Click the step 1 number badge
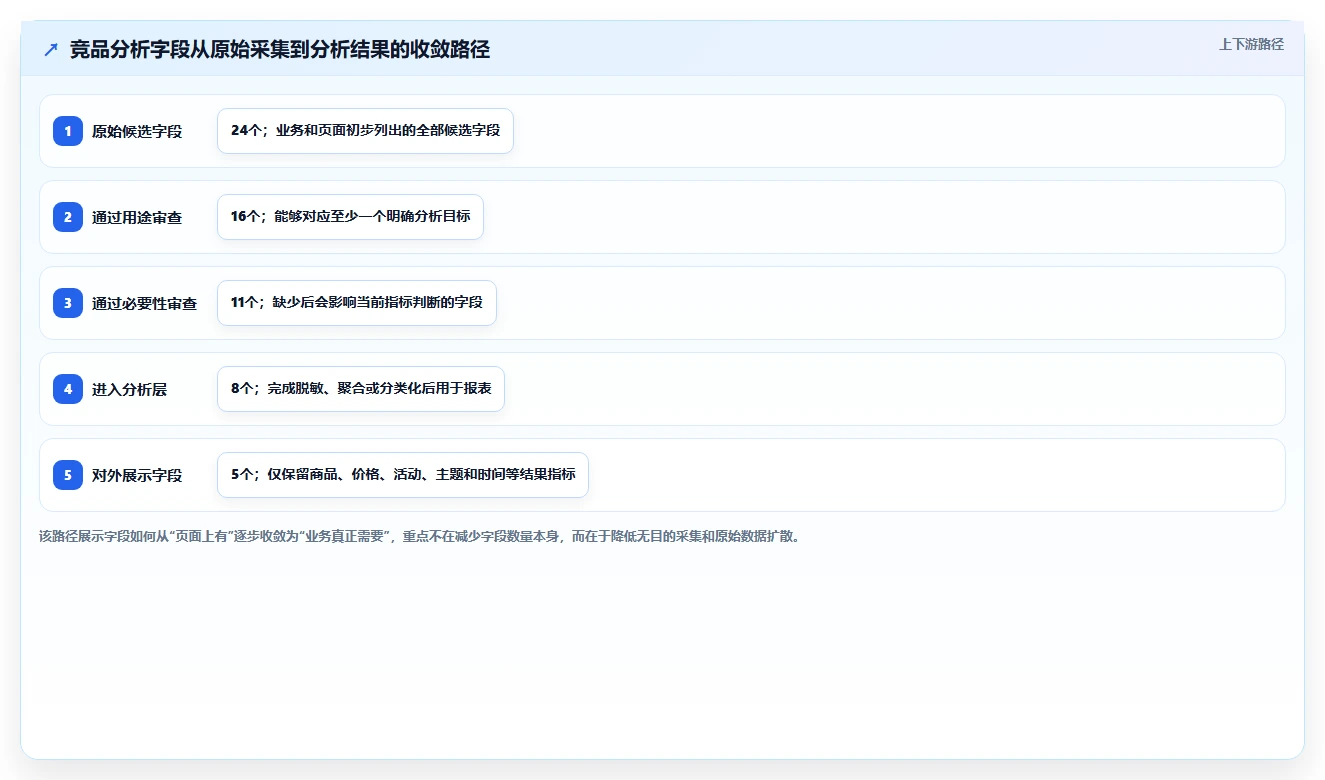 pyautogui.click(x=68, y=131)
